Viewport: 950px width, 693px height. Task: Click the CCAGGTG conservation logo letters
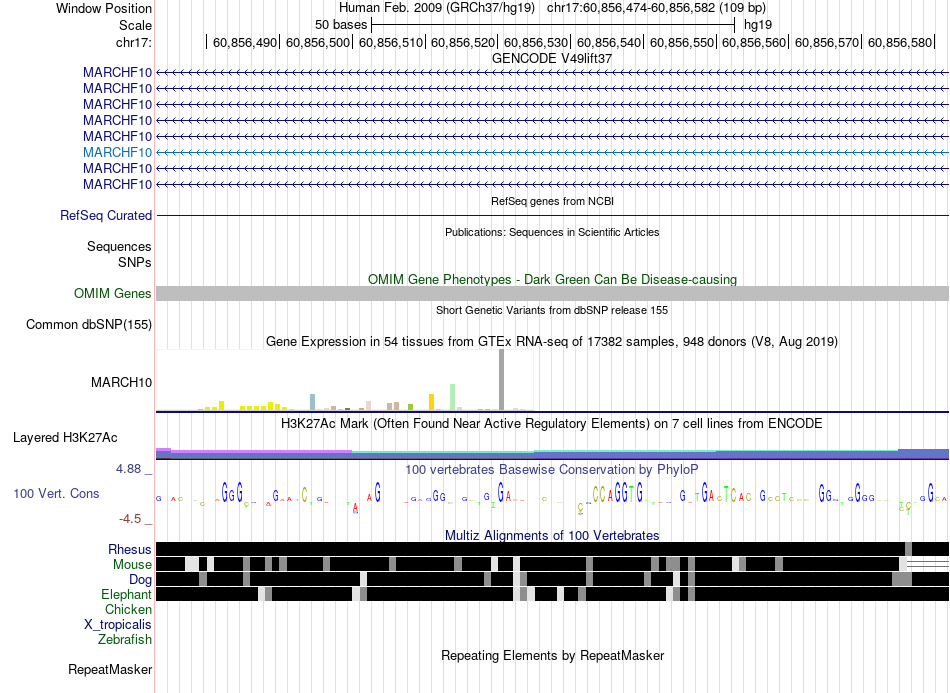tap(618, 494)
